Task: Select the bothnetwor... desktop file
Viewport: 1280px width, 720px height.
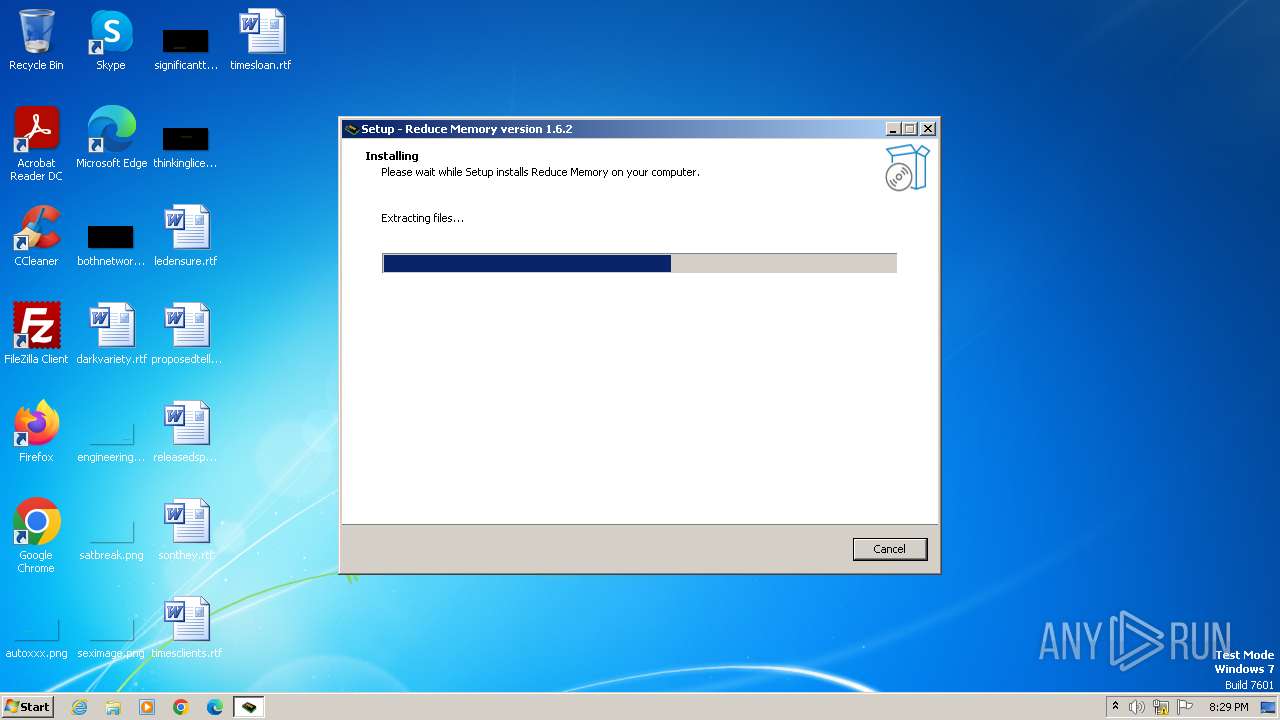Action: pyautogui.click(x=111, y=244)
